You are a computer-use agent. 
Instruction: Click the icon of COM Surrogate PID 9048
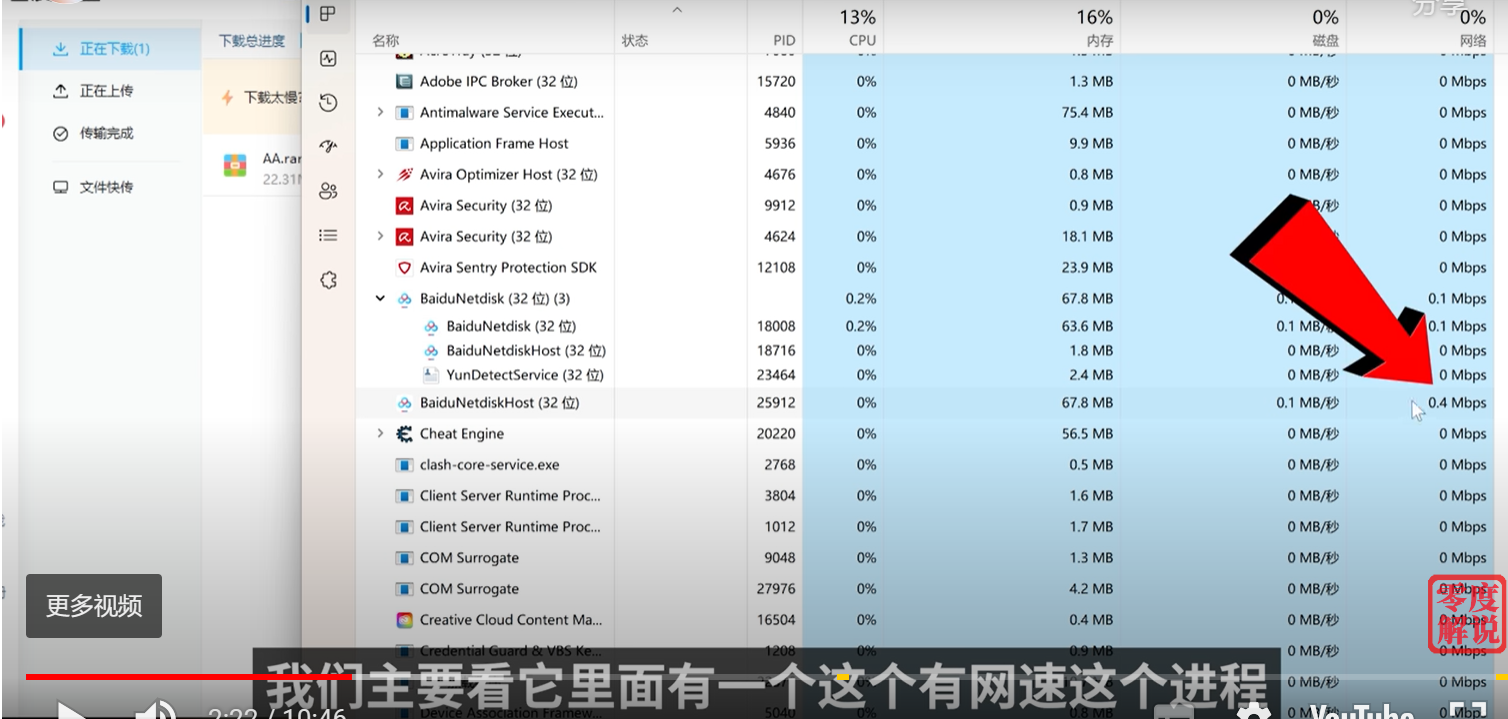(404, 558)
